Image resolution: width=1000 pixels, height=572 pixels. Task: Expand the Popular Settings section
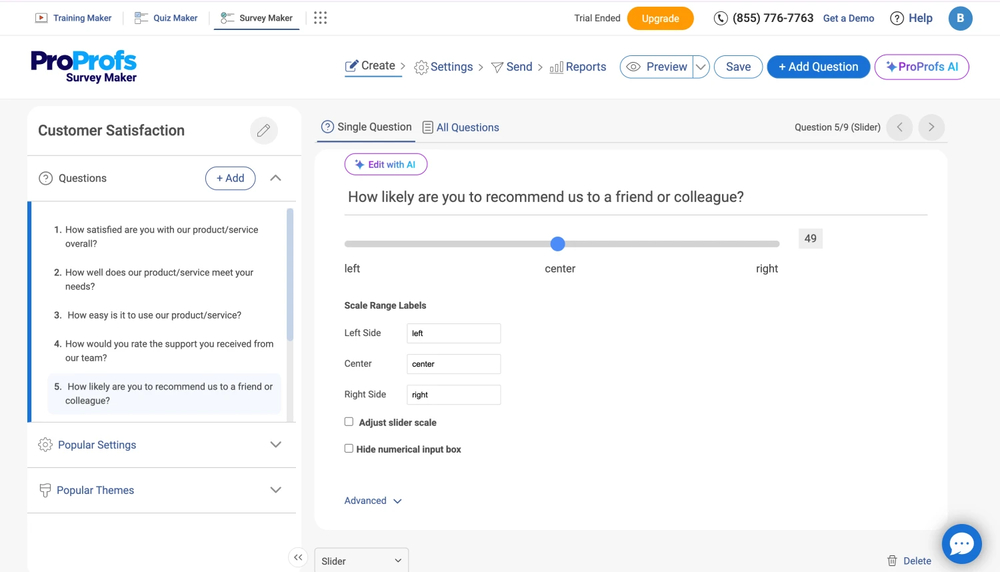click(x=275, y=445)
